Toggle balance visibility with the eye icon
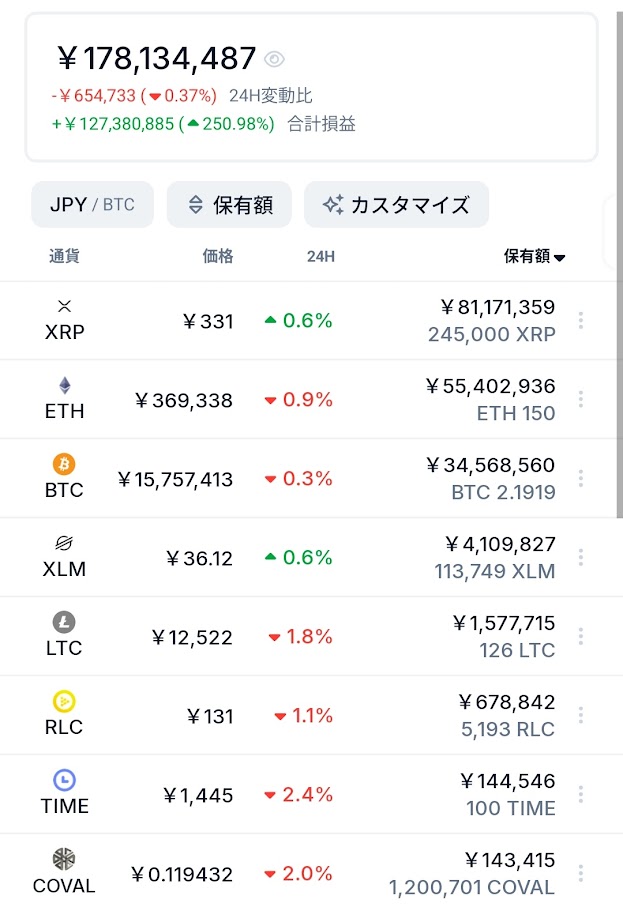The image size is (623, 911). tap(274, 59)
